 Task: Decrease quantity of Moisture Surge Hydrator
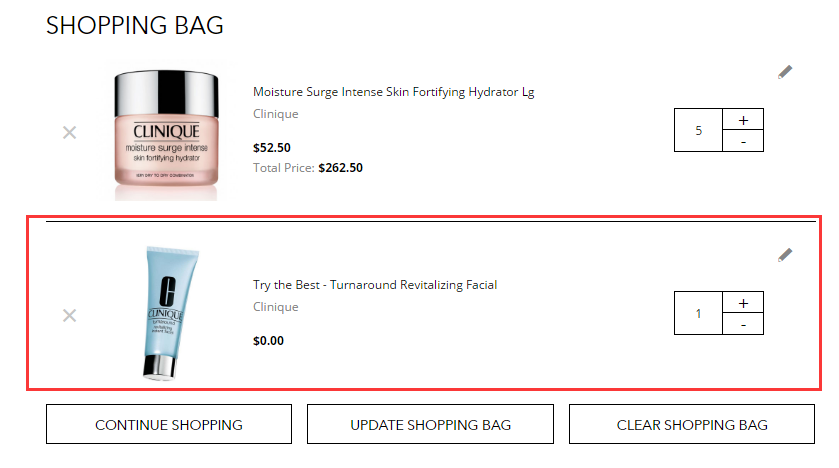coord(743,141)
